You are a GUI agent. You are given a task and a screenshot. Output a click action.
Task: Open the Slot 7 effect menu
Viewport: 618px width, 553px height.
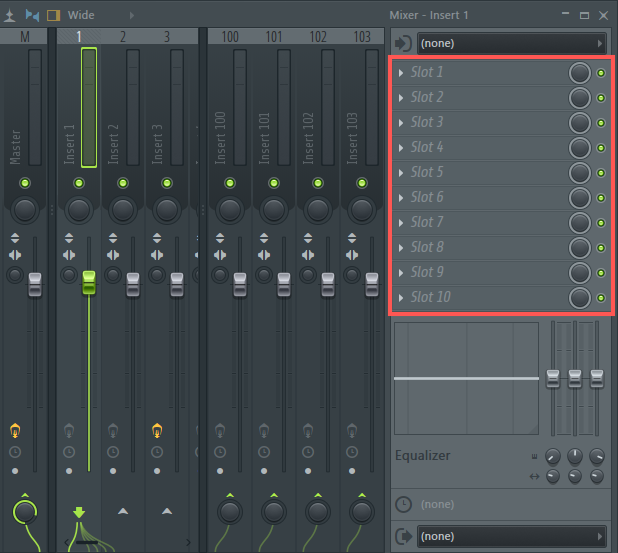pyautogui.click(x=401, y=223)
